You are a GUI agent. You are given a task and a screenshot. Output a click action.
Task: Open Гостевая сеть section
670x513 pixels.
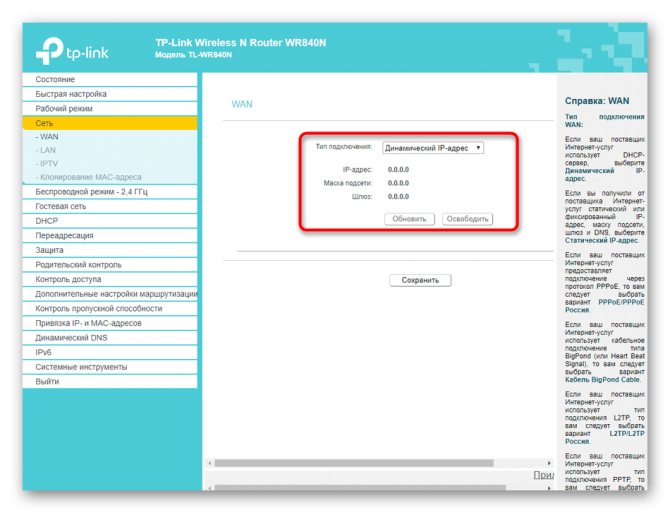tap(110, 206)
